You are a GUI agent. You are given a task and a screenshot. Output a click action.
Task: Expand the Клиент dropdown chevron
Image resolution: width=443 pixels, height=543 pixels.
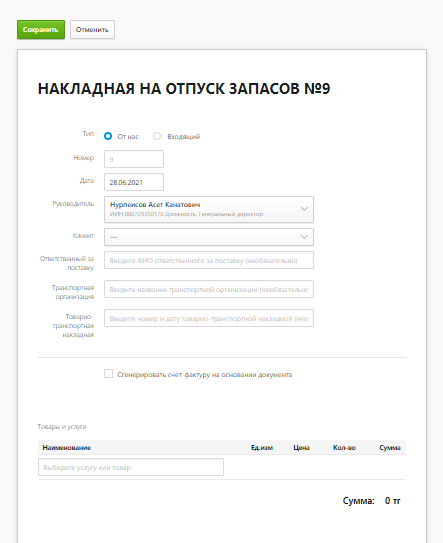pyautogui.click(x=304, y=237)
